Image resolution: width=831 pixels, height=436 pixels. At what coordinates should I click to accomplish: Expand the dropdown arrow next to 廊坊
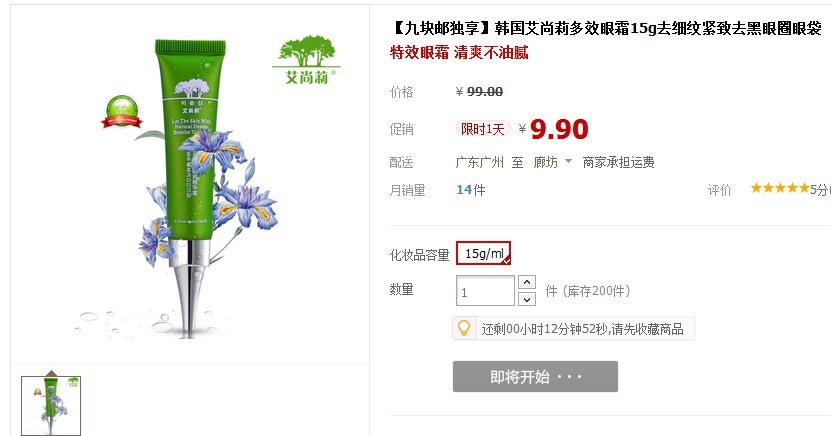pyautogui.click(x=568, y=161)
